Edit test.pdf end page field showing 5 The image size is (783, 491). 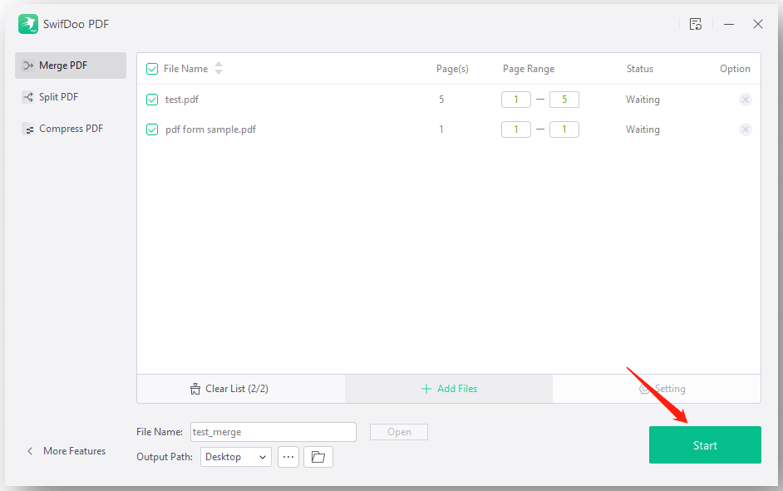[564, 99]
